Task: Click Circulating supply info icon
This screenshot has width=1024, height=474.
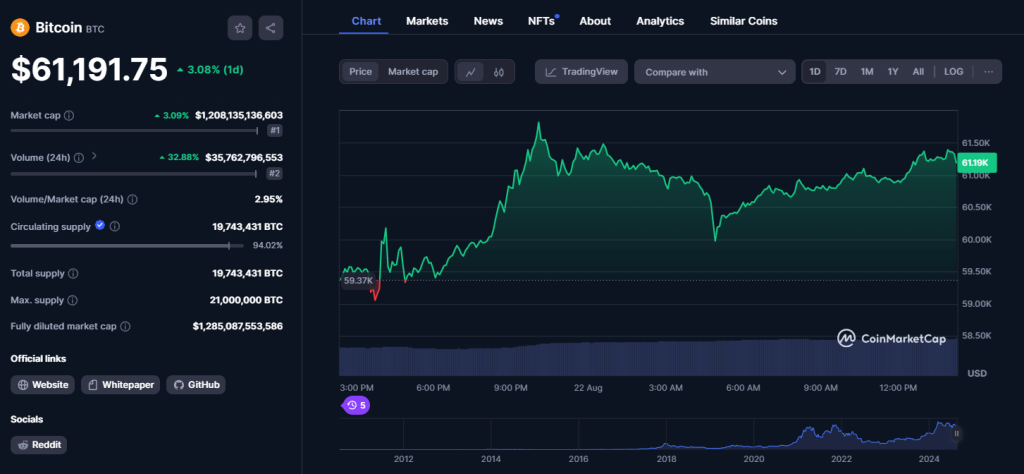Action: (x=115, y=227)
